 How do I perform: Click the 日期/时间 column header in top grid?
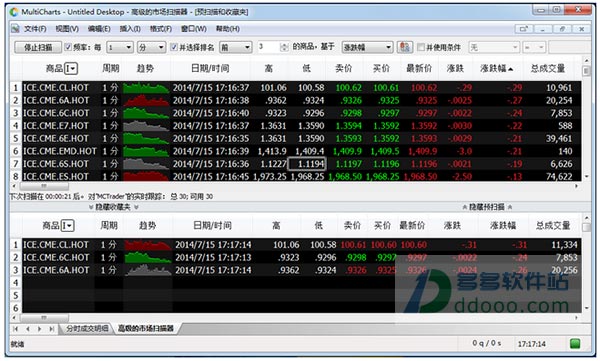click(x=210, y=69)
